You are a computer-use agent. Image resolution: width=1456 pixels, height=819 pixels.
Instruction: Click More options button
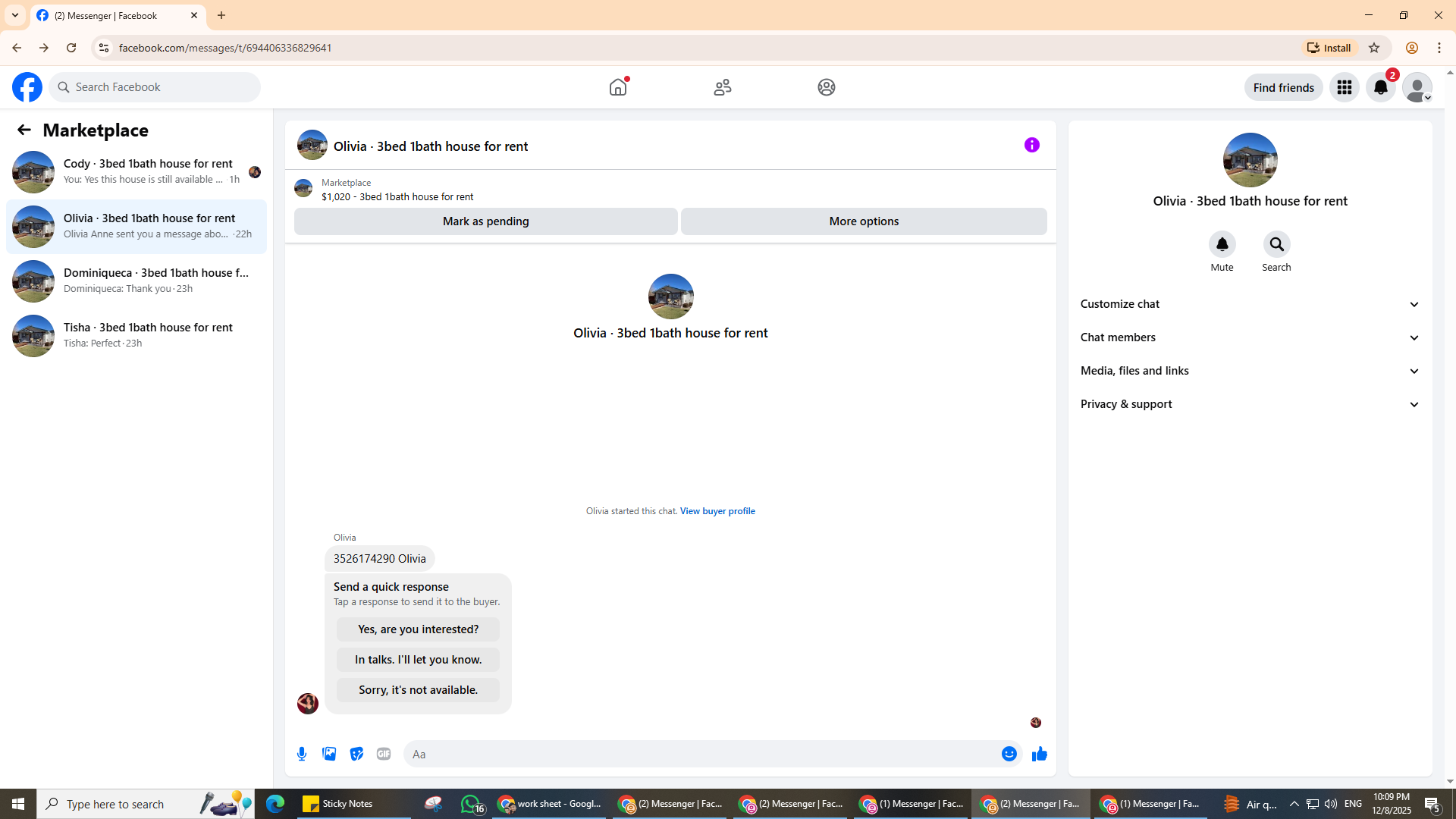(864, 221)
